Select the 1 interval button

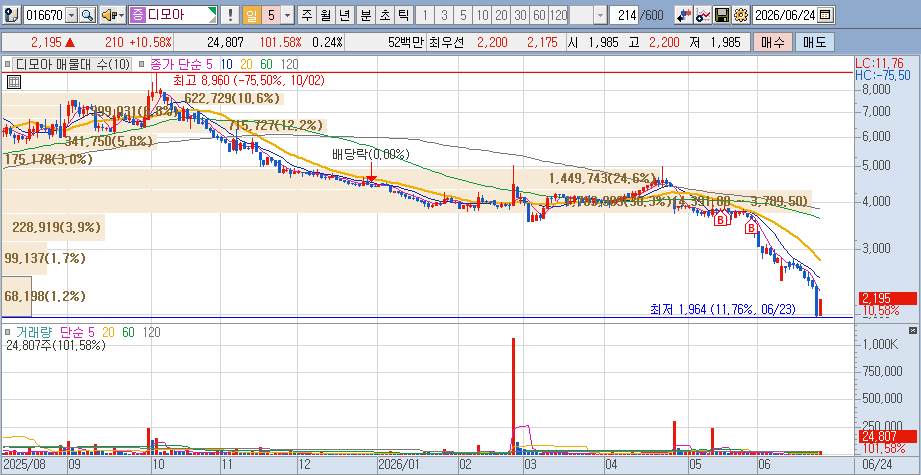[x=425, y=15]
